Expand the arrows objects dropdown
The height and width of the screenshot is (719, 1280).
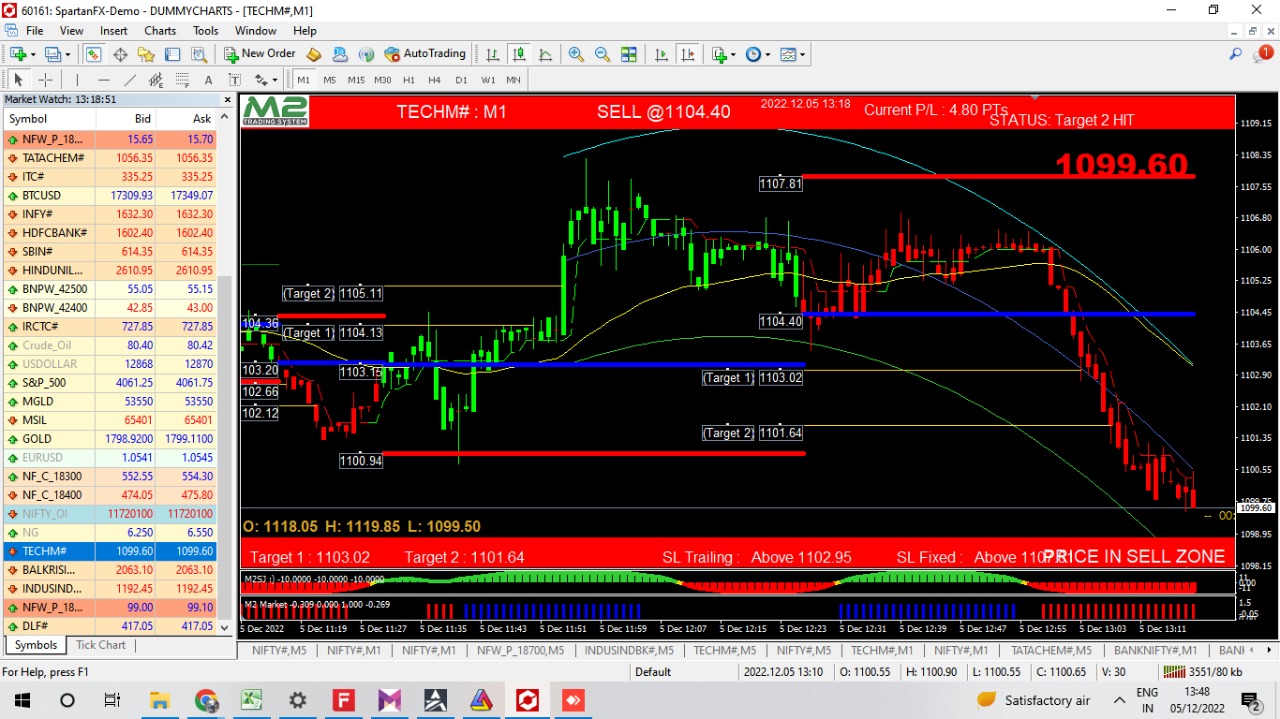(x=273, y=79)
